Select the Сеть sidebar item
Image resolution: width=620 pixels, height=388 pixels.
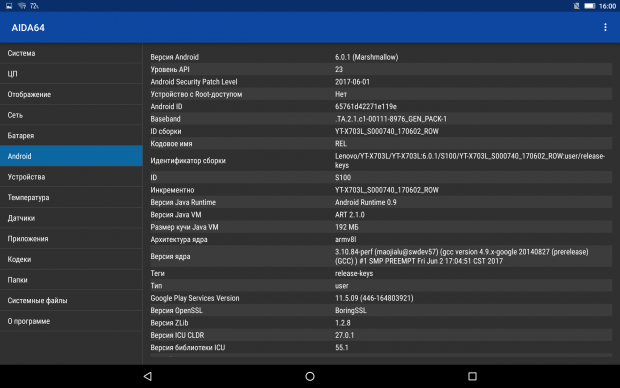(x=71, y=115)
